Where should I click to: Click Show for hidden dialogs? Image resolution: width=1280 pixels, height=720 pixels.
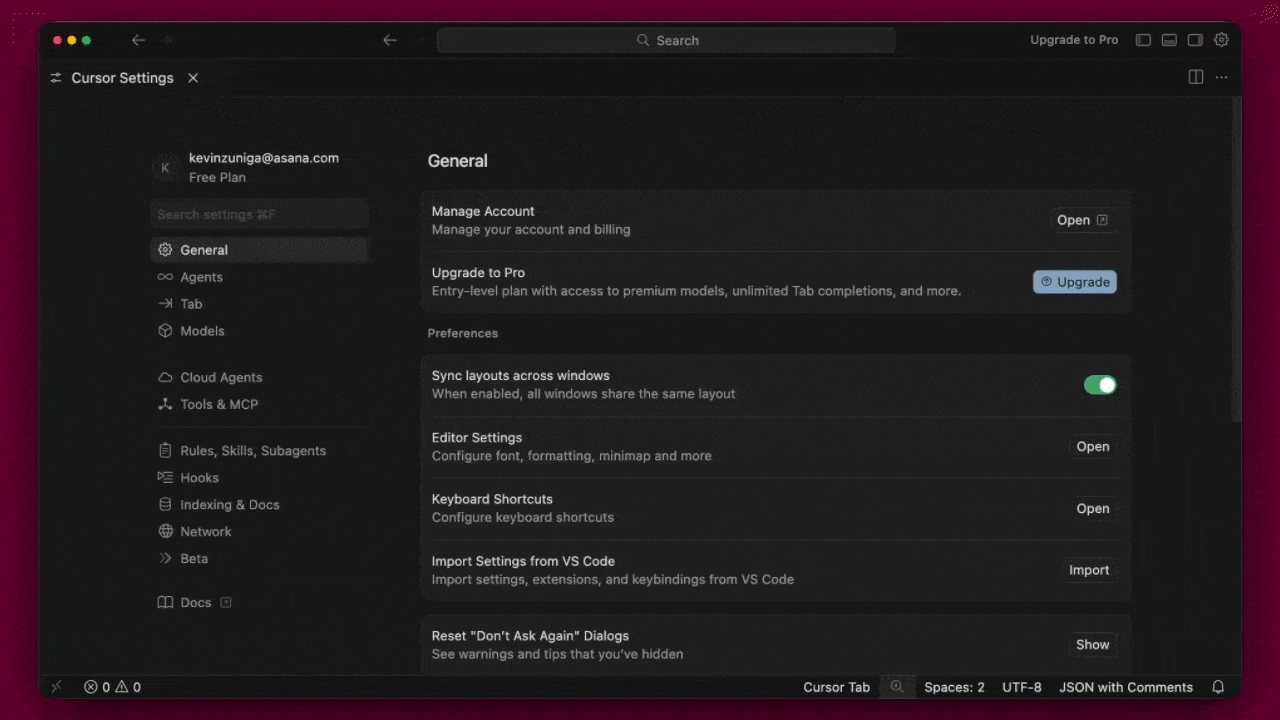pyautogui.click(x=1092, y=645)
